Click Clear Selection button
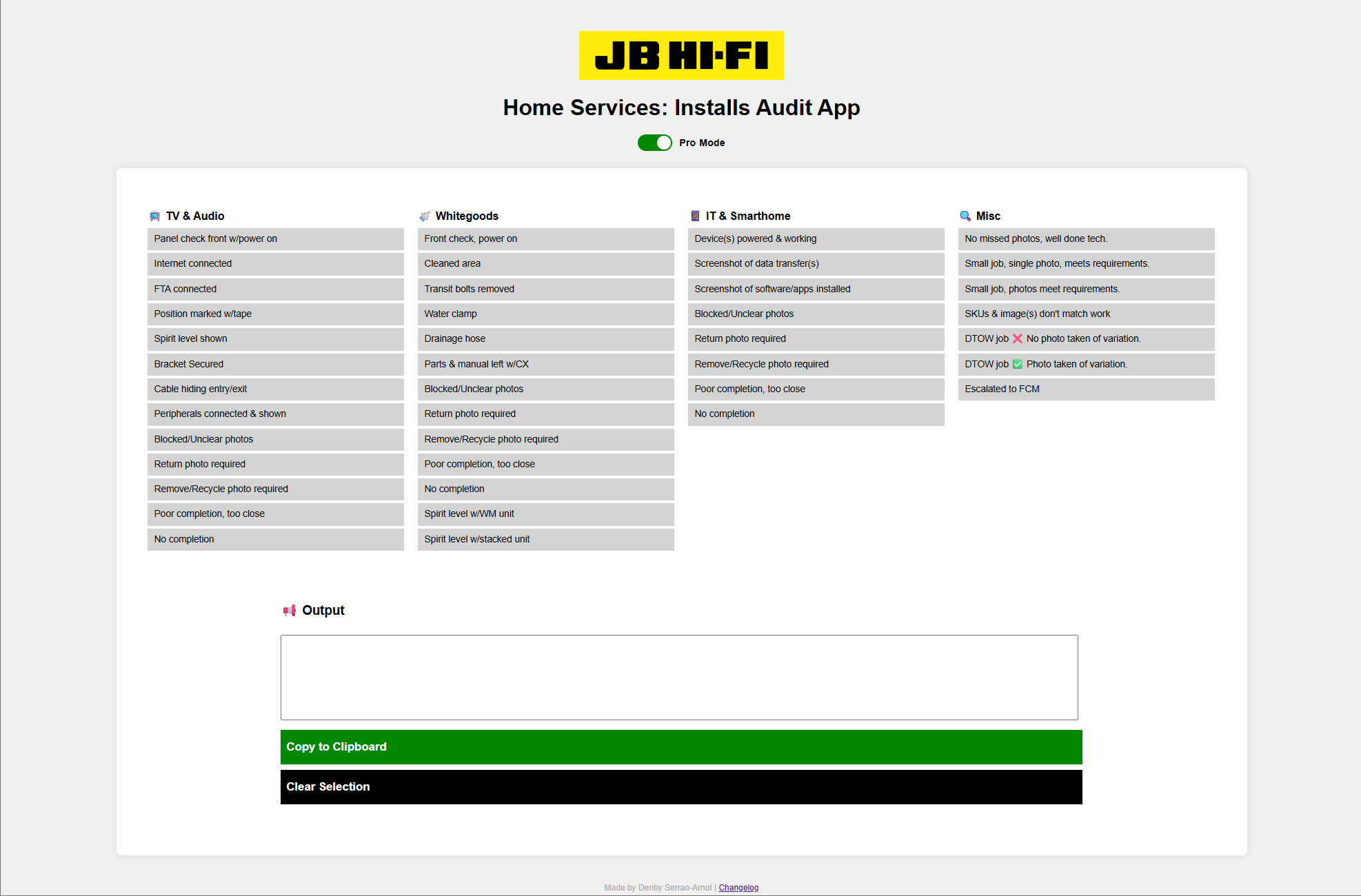 click(x=681, y=787)
